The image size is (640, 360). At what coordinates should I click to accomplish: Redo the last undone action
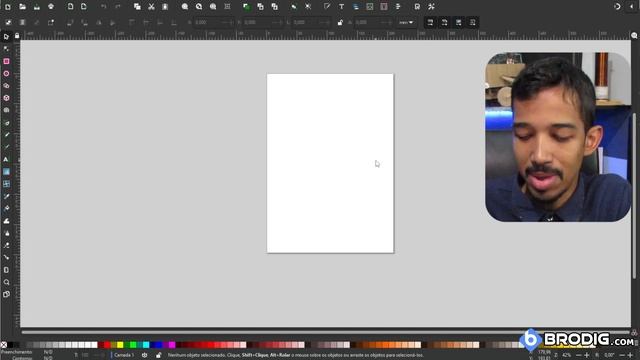click(x=118, y=7)
